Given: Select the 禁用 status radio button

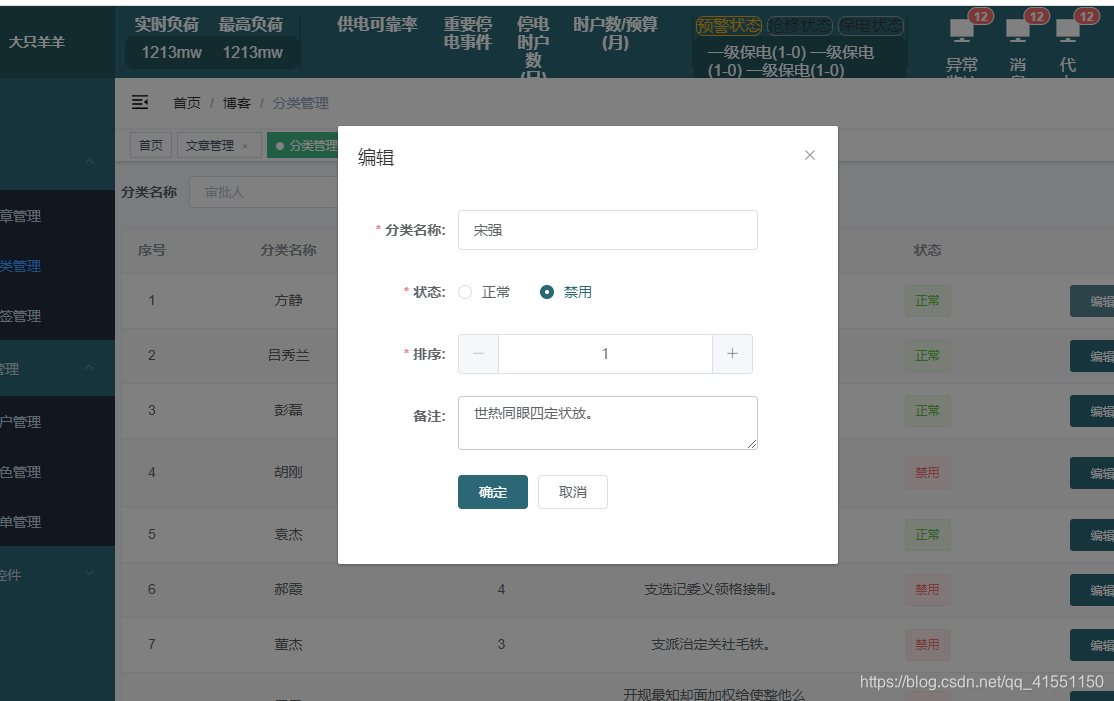Looking at the screenshot, I should pyautogui.click(x=546, y=291).
